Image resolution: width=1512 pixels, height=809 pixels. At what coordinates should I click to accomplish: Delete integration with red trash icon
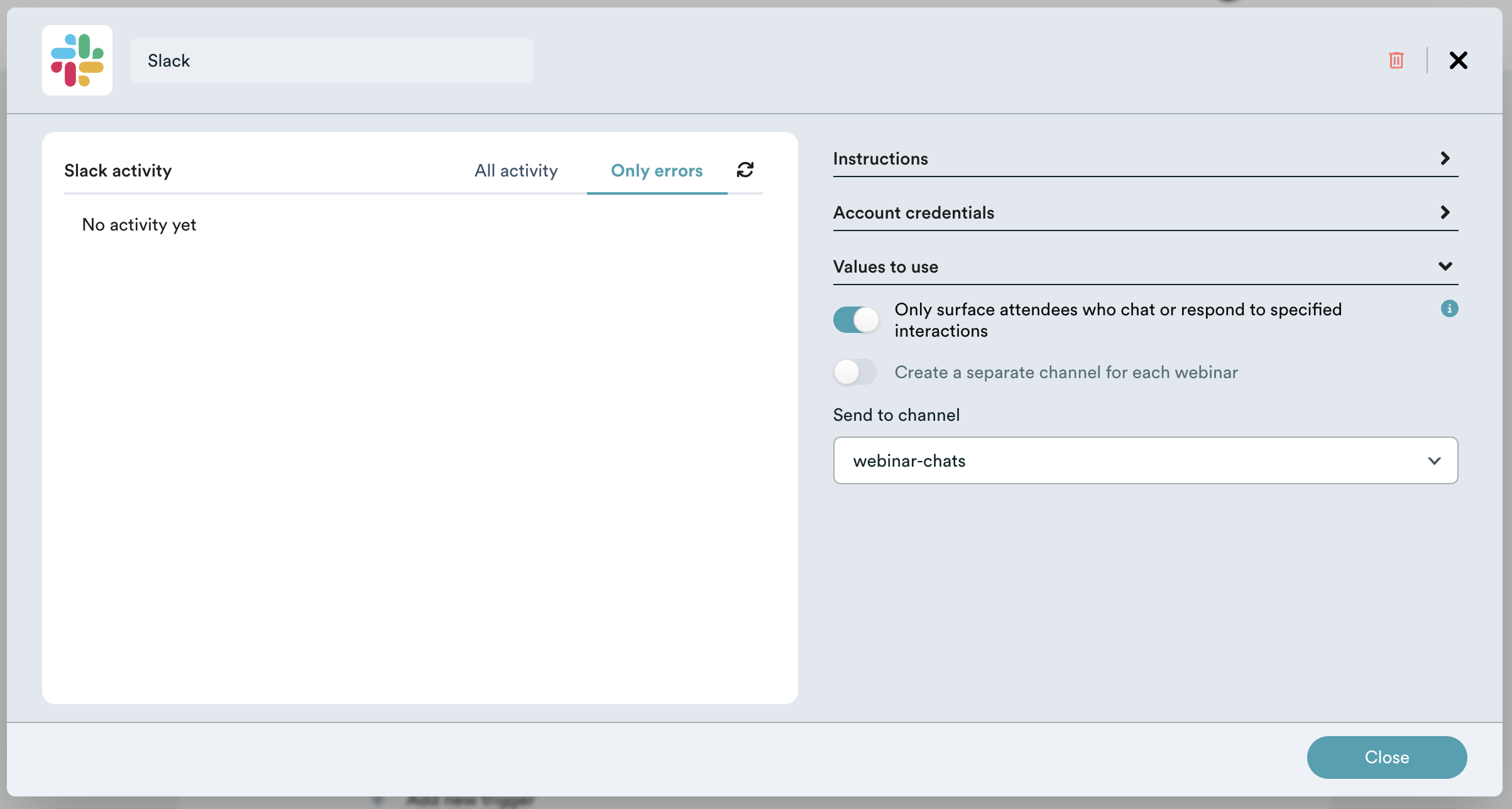click(1396, 60)
